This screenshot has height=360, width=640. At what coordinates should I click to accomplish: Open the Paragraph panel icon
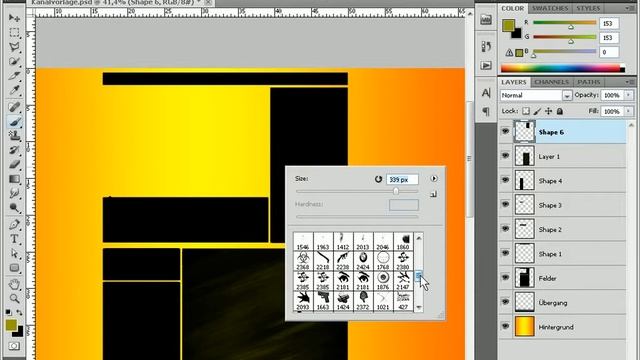(486, 111)
